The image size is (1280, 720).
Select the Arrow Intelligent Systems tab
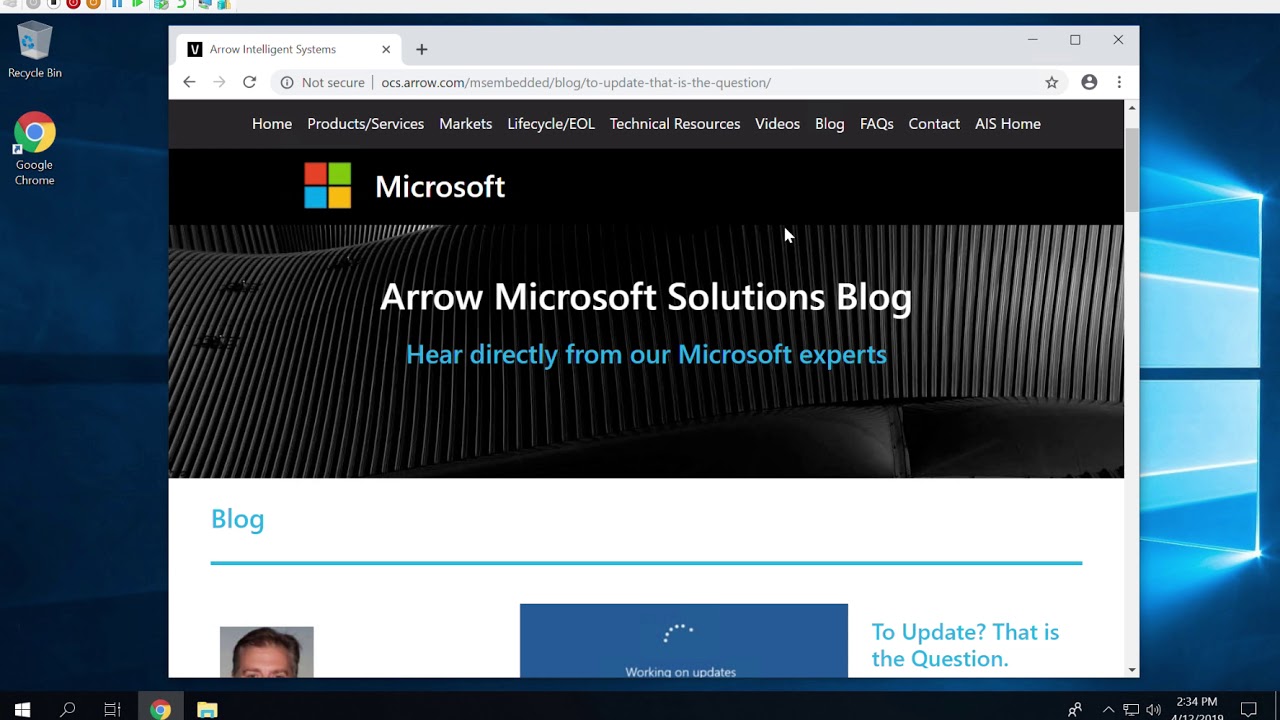[x=288, y=49]
